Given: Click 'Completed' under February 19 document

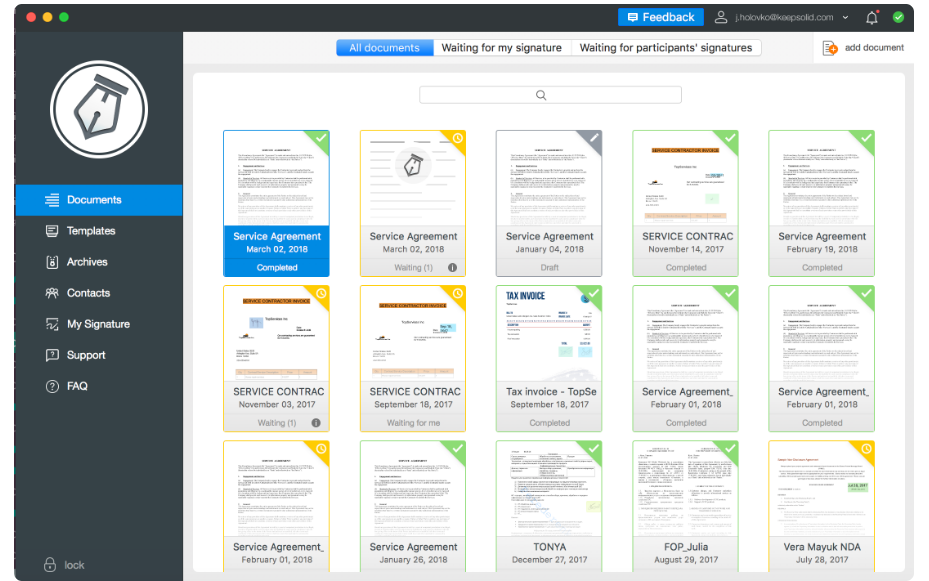Looking at the screenshot, I should click(x=822, y=268).
